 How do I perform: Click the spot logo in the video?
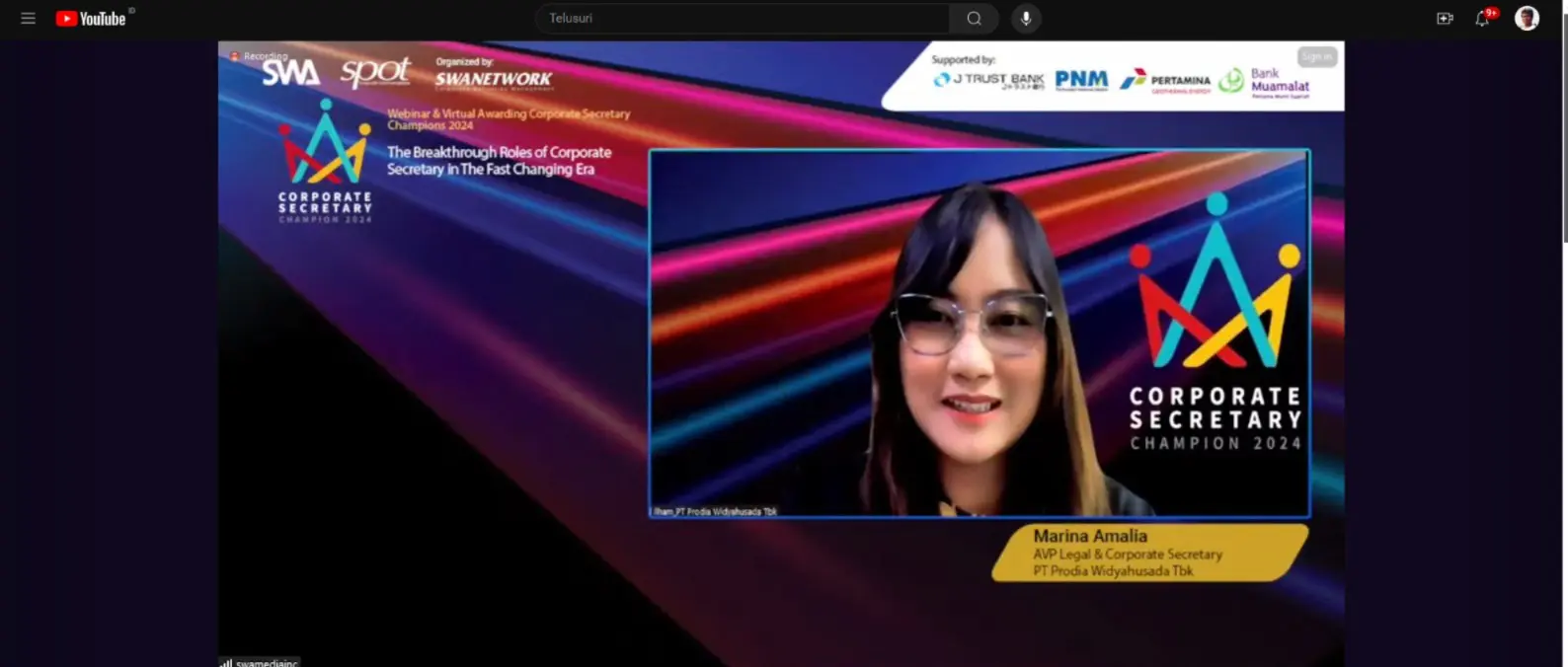[375, 72]
